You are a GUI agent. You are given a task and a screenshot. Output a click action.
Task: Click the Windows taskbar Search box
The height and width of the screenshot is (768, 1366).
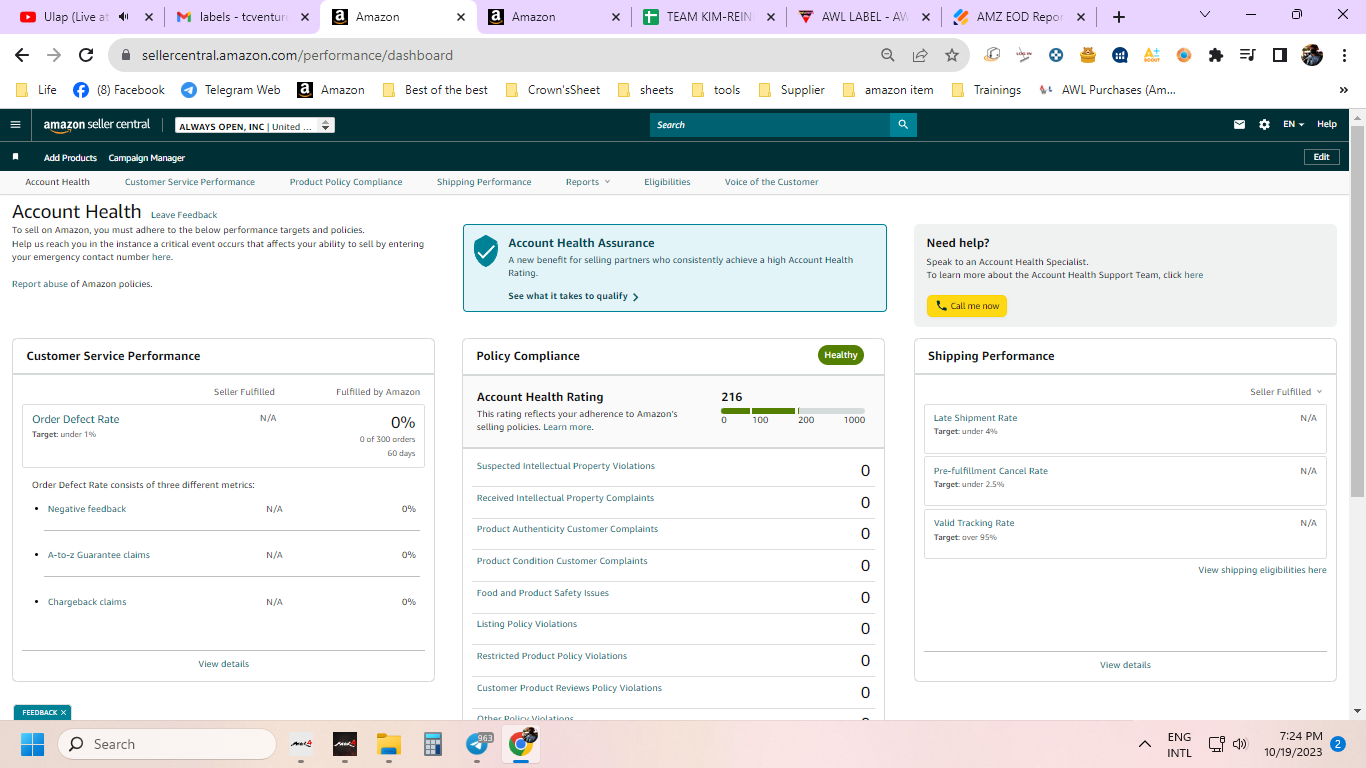tap(166, 744)
